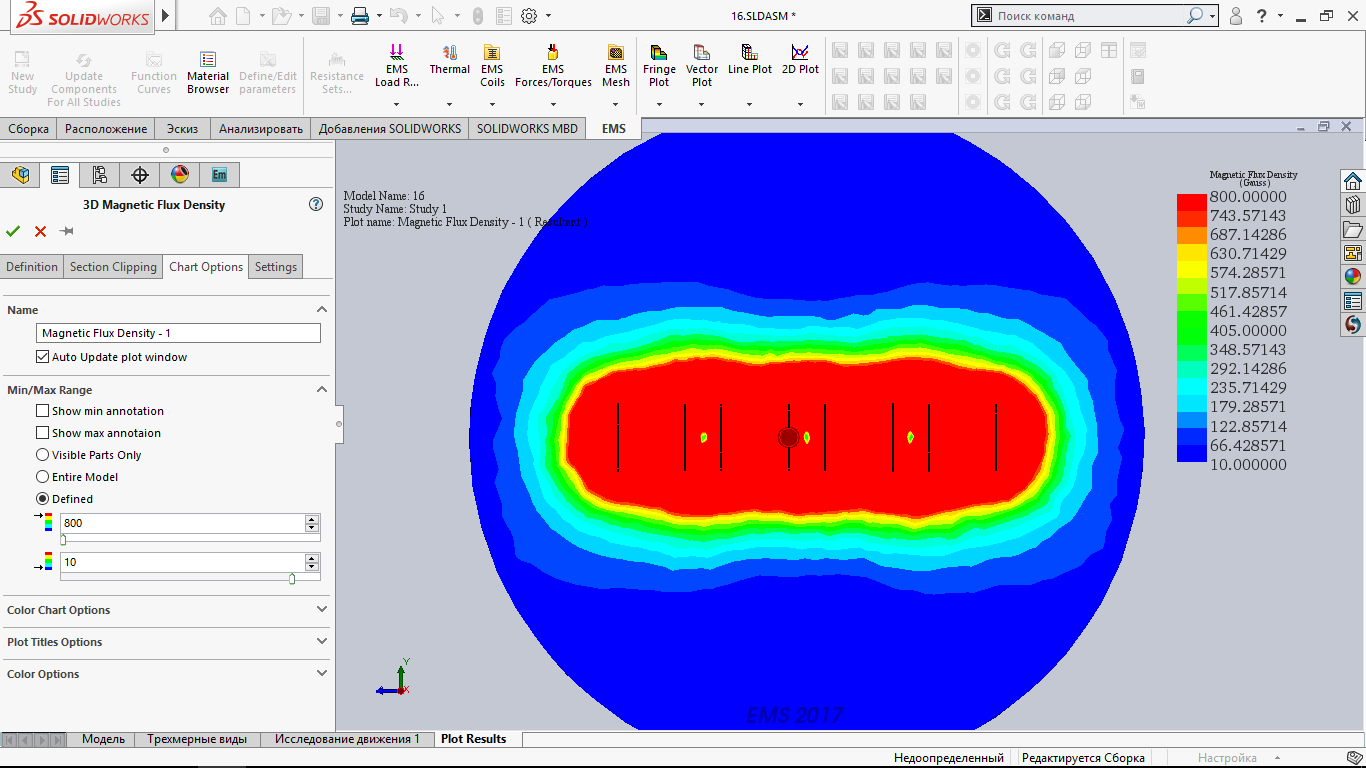Select the Vector Plot tool
1366x768 pixels.
point(702,66)
